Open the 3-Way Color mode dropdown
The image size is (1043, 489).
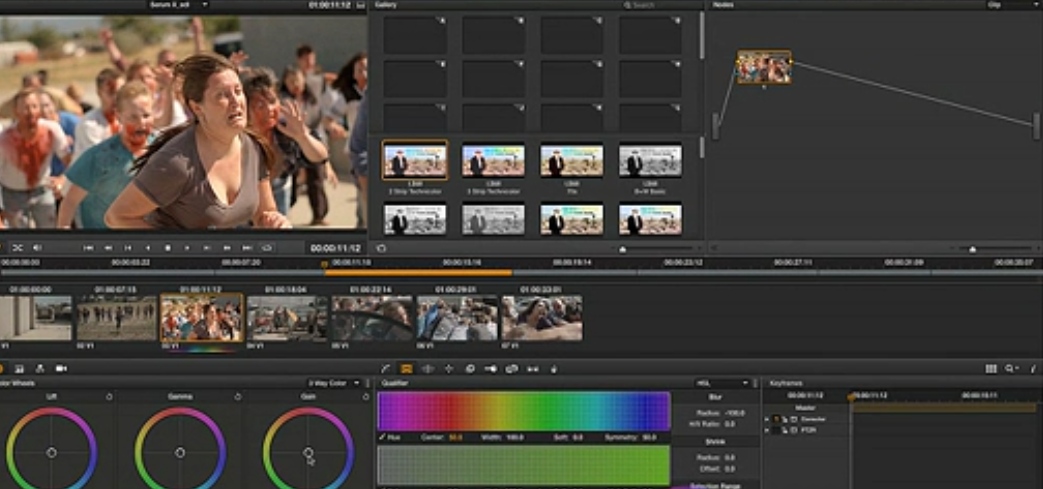click(x=334, y=383)
